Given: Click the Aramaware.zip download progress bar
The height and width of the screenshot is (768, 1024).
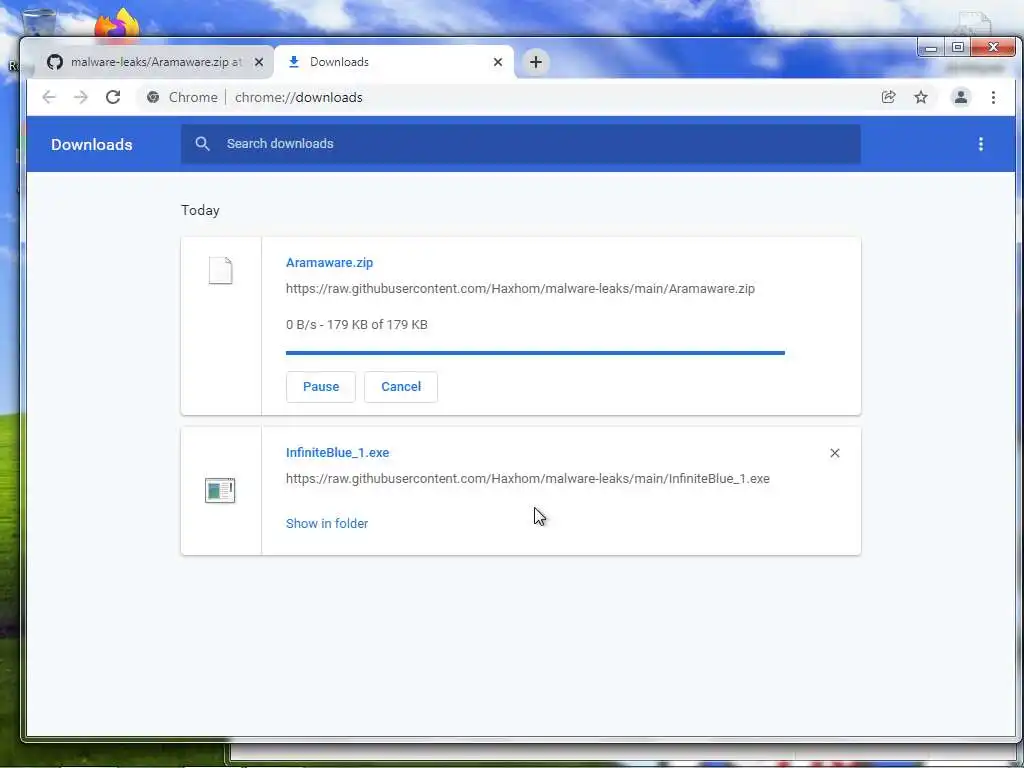Looking at the screenshot, I should pos(535,353).
